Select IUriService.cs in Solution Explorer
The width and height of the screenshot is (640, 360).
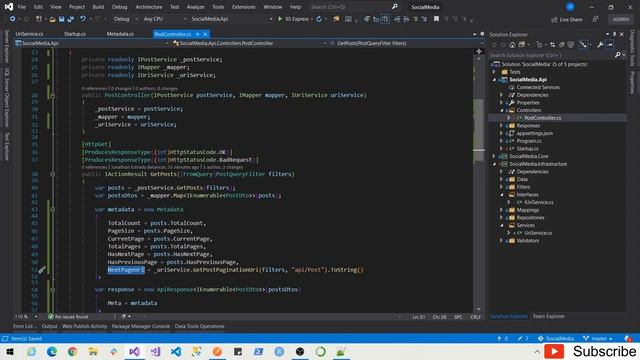point(539,202)
